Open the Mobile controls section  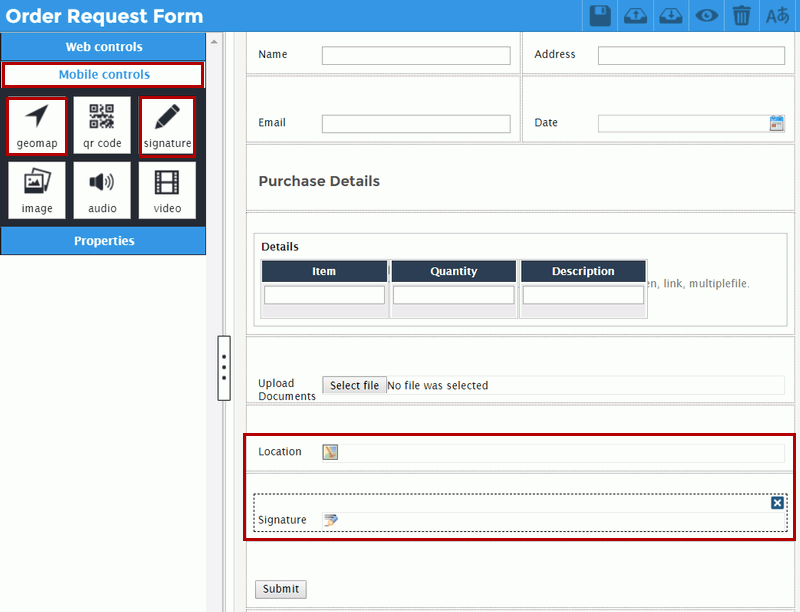(104, 75)
